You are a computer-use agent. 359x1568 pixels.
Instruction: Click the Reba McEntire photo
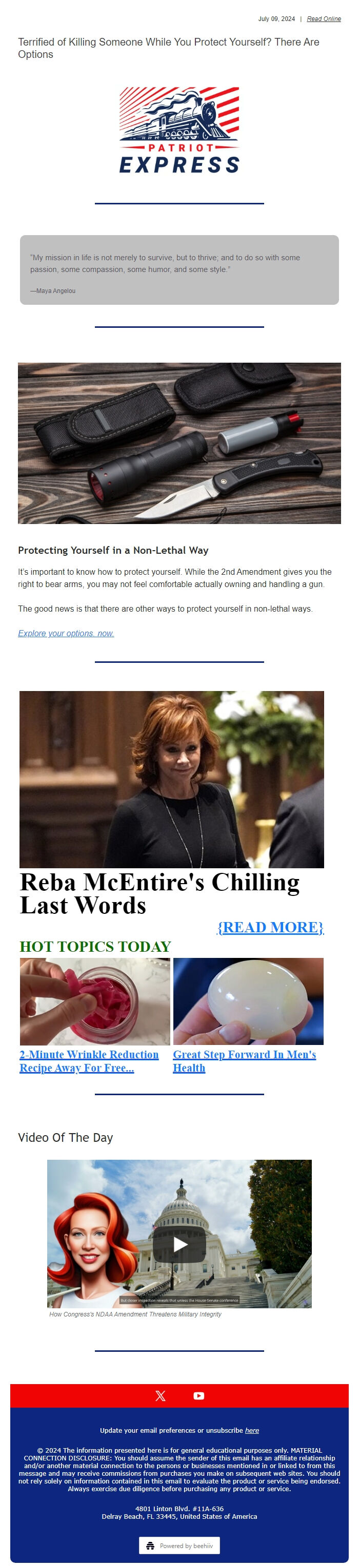[x=172, y=779]
